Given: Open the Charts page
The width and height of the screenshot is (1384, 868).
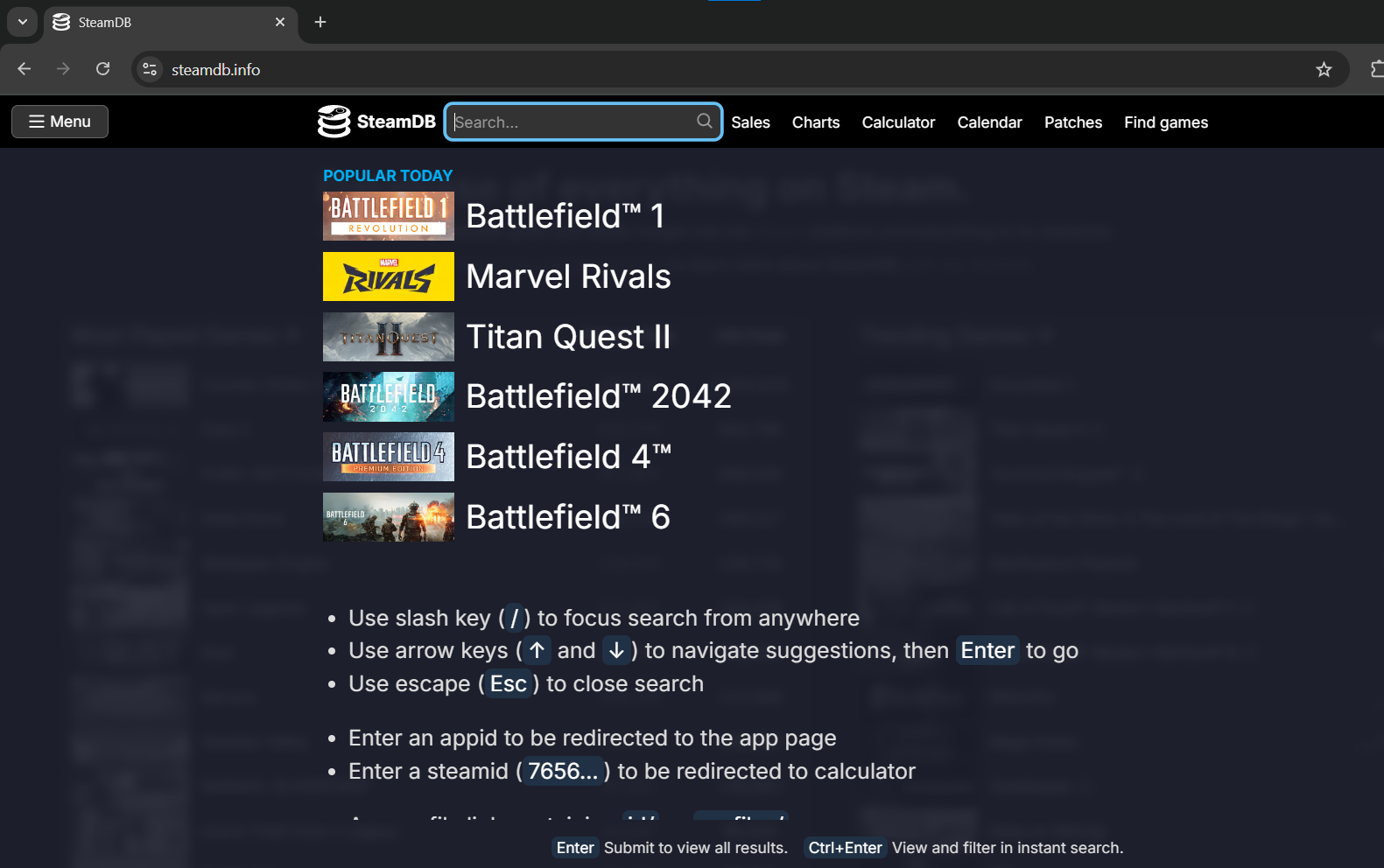Looking at the screenshot, I should coord(816,122).
